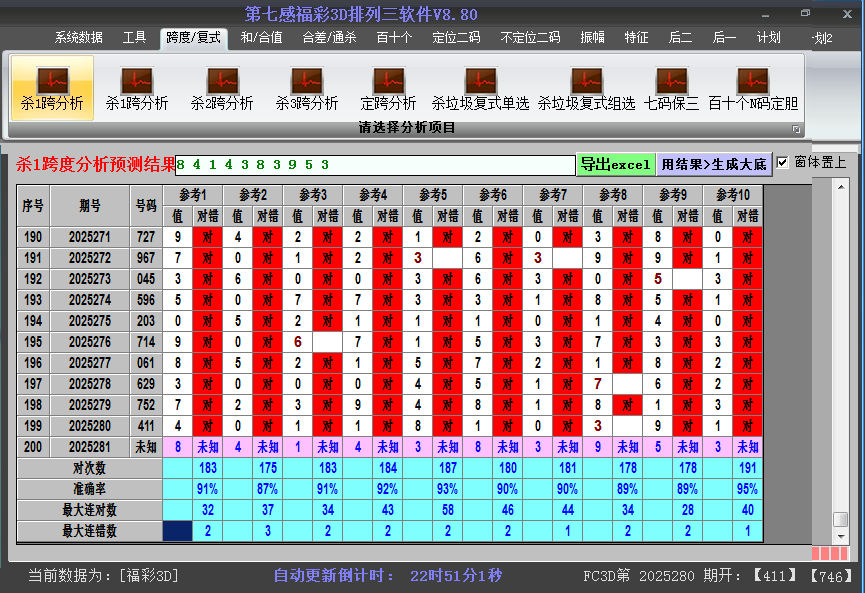Viewport: 865px width, 593px height.
Task: Open the 振幅 menu item
Action: point(591,36)
